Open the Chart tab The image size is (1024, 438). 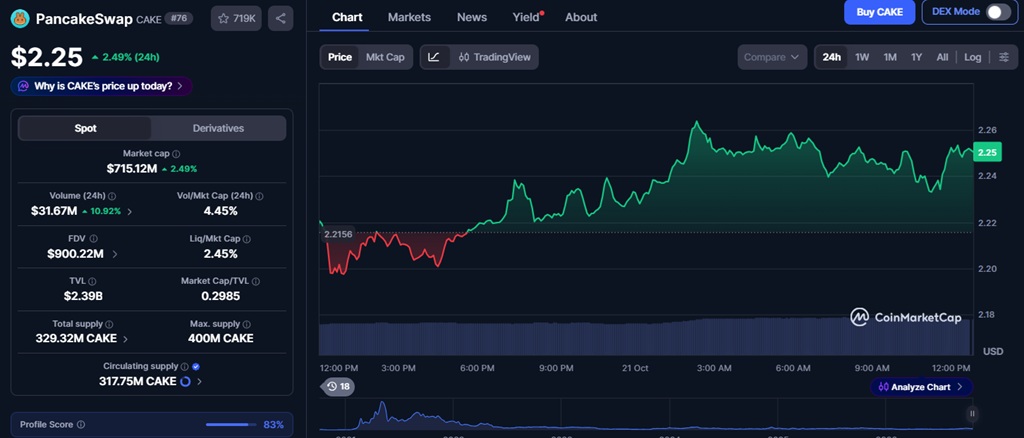(x=347, y=17)
